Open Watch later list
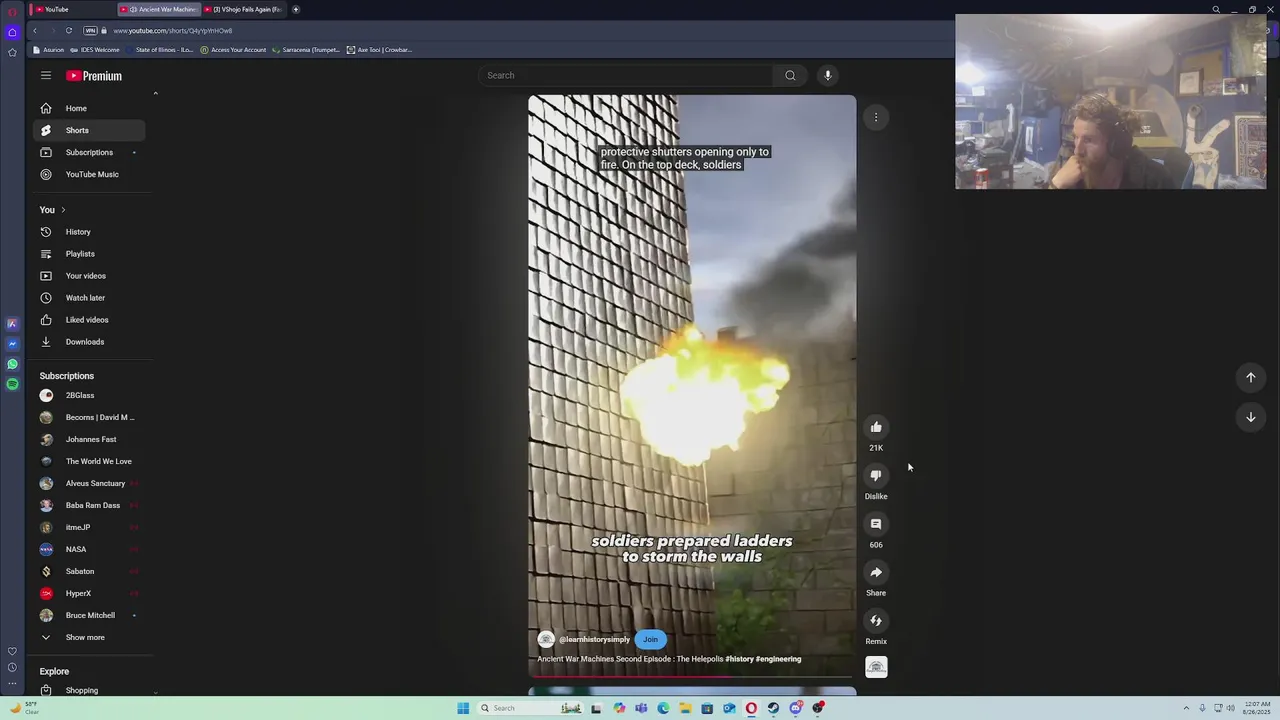The image size is (1280, 720). click(89, 298)
